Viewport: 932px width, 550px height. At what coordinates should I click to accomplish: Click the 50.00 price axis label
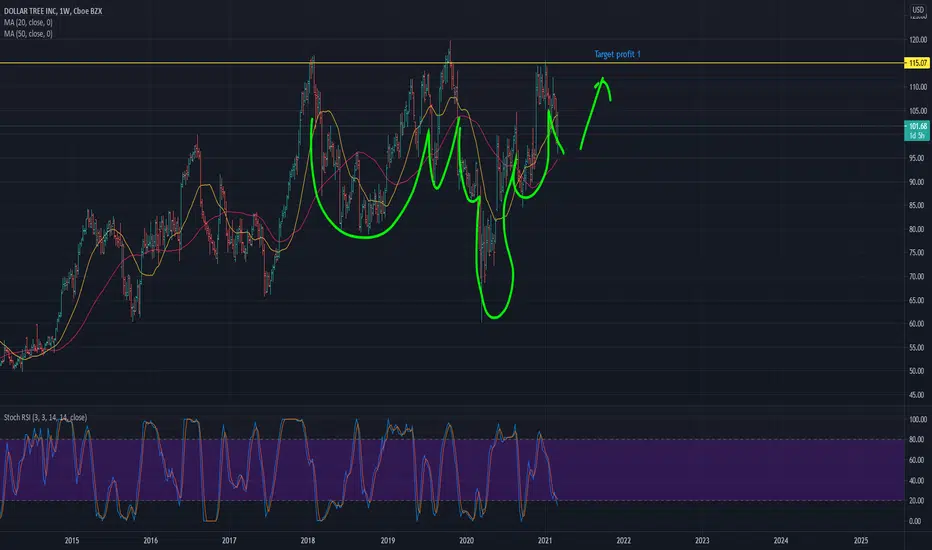(918, 371)
